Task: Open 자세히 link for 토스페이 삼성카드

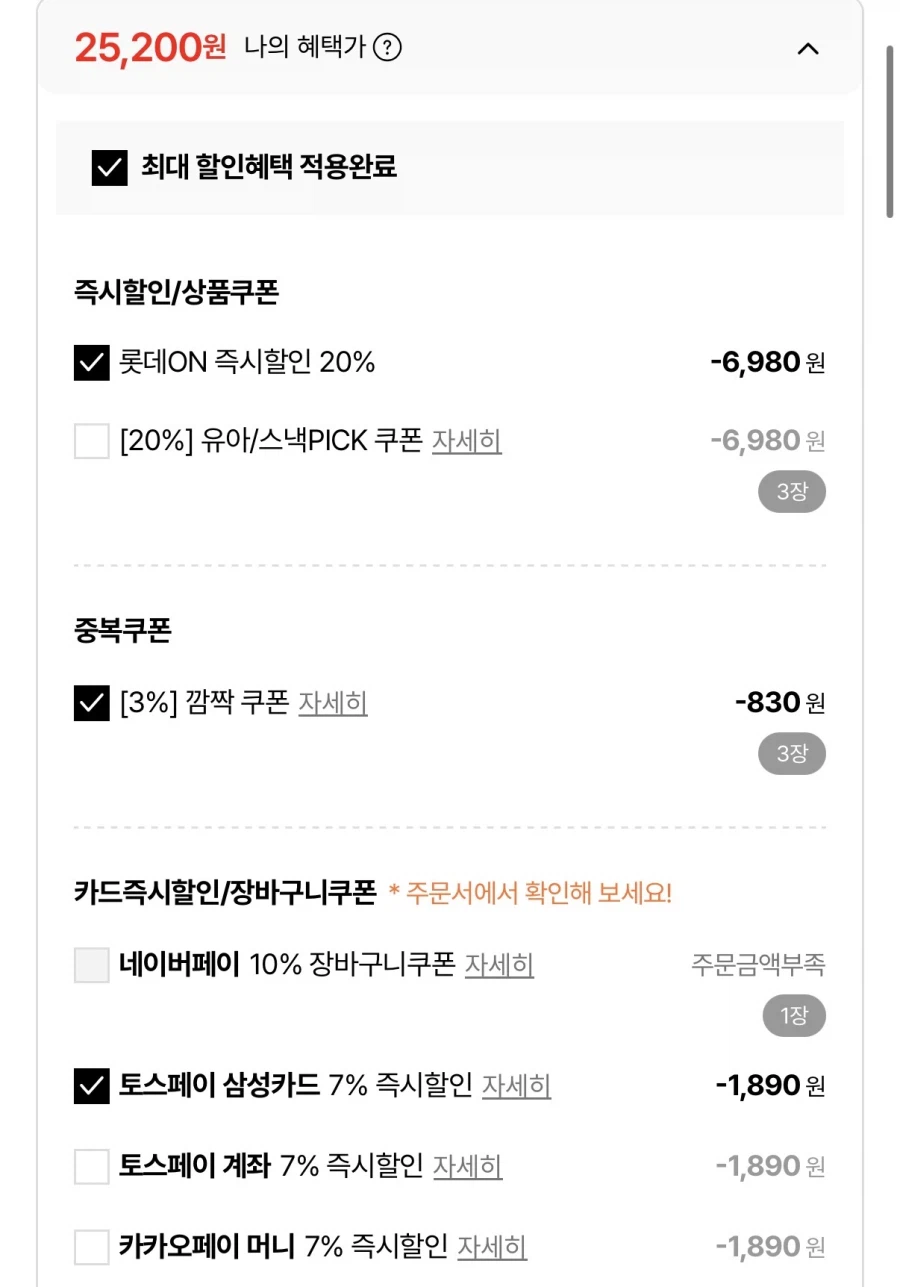Action: [516, 1085]
